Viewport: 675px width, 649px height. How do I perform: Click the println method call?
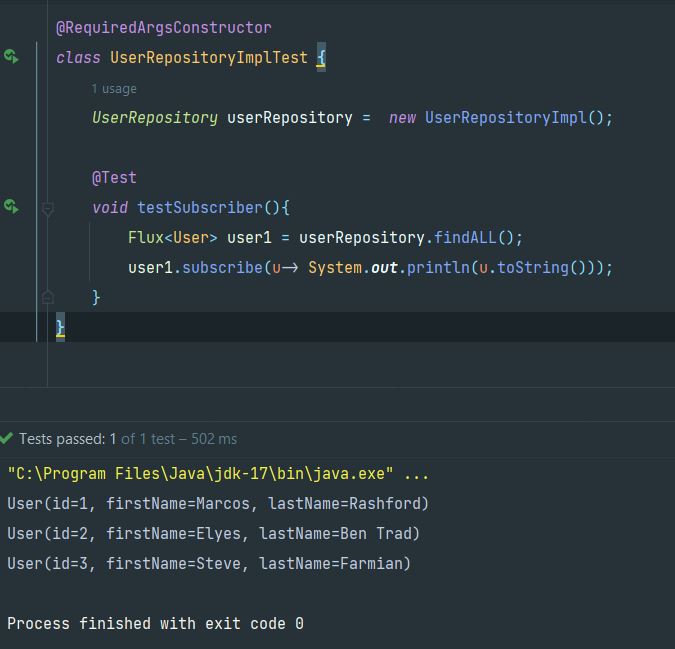pyautogui.click(x=438, y=268)
